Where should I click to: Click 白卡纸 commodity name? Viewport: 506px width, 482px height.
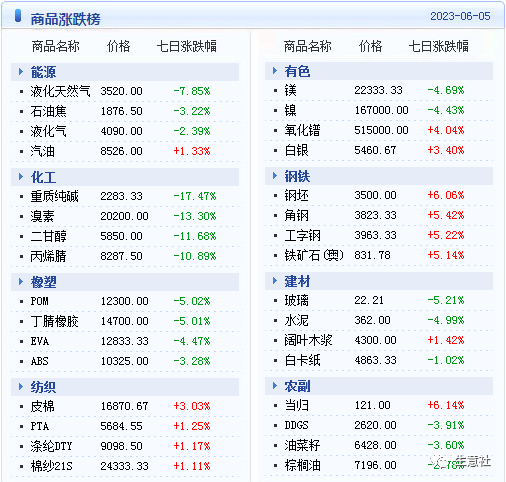pos(302,360)
